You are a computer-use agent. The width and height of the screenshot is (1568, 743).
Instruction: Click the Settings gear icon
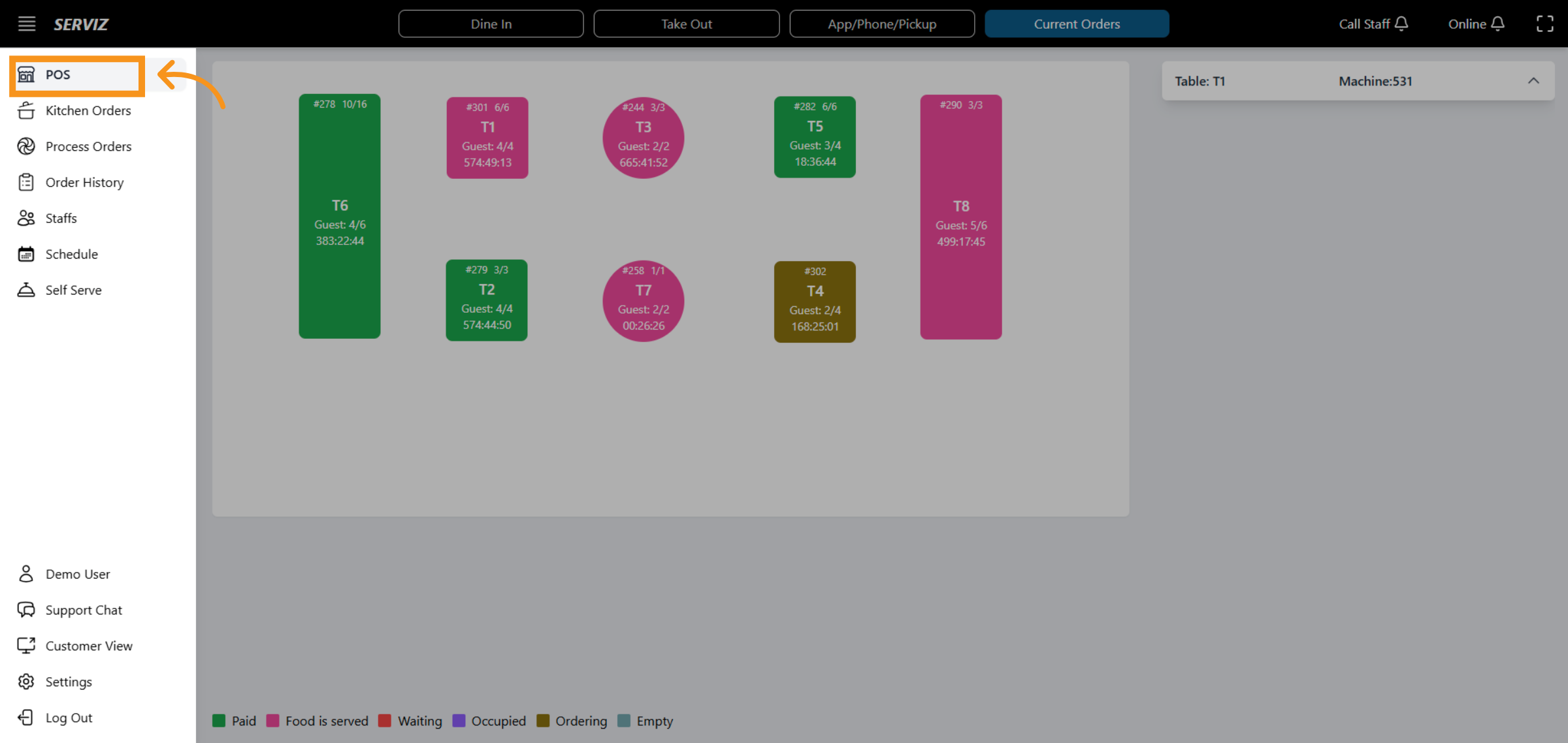(26, 682)
